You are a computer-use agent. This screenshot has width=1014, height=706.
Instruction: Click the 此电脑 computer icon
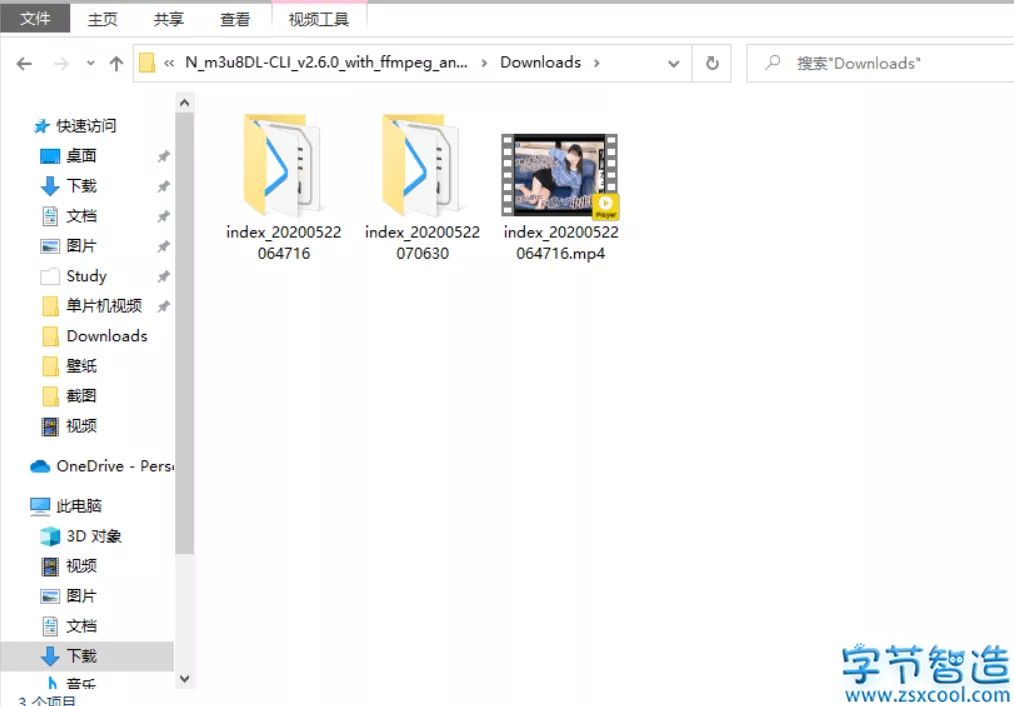[40, 506]
